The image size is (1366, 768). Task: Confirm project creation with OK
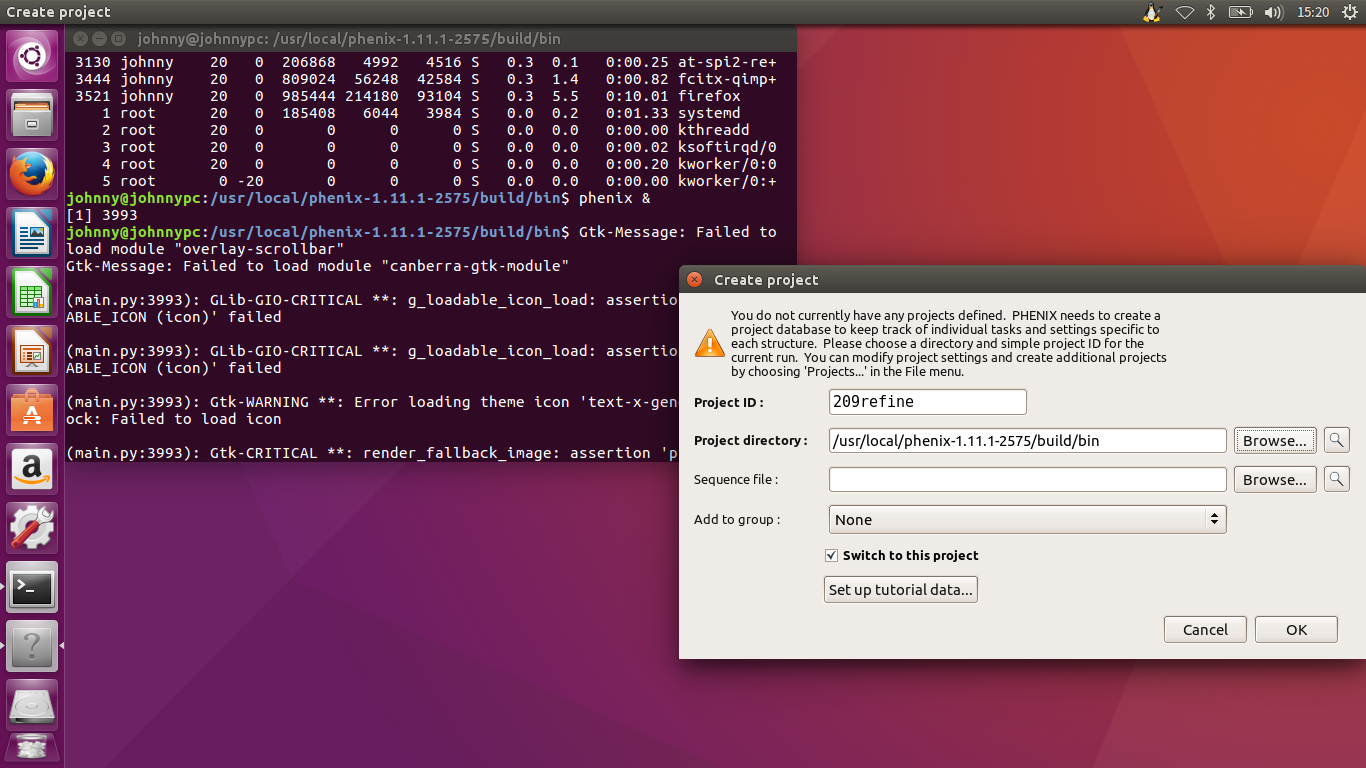tap(1296, 630)
